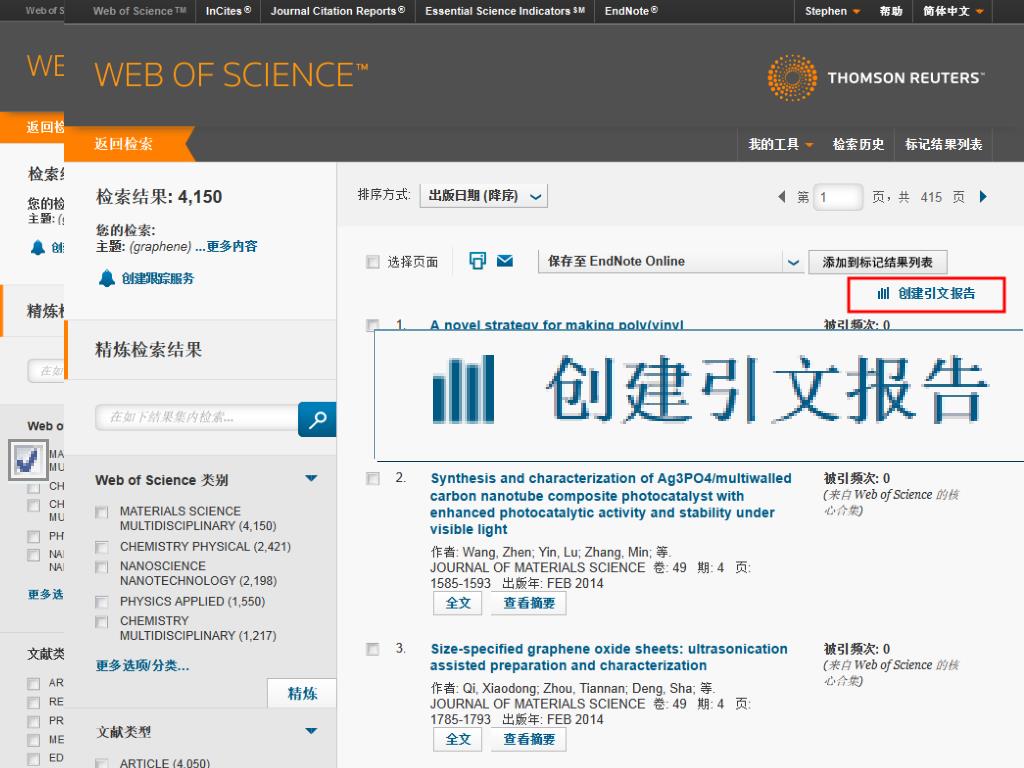Click the ...更多内容 link
This screenshot has width=1024, height=768.
(226, 246)
